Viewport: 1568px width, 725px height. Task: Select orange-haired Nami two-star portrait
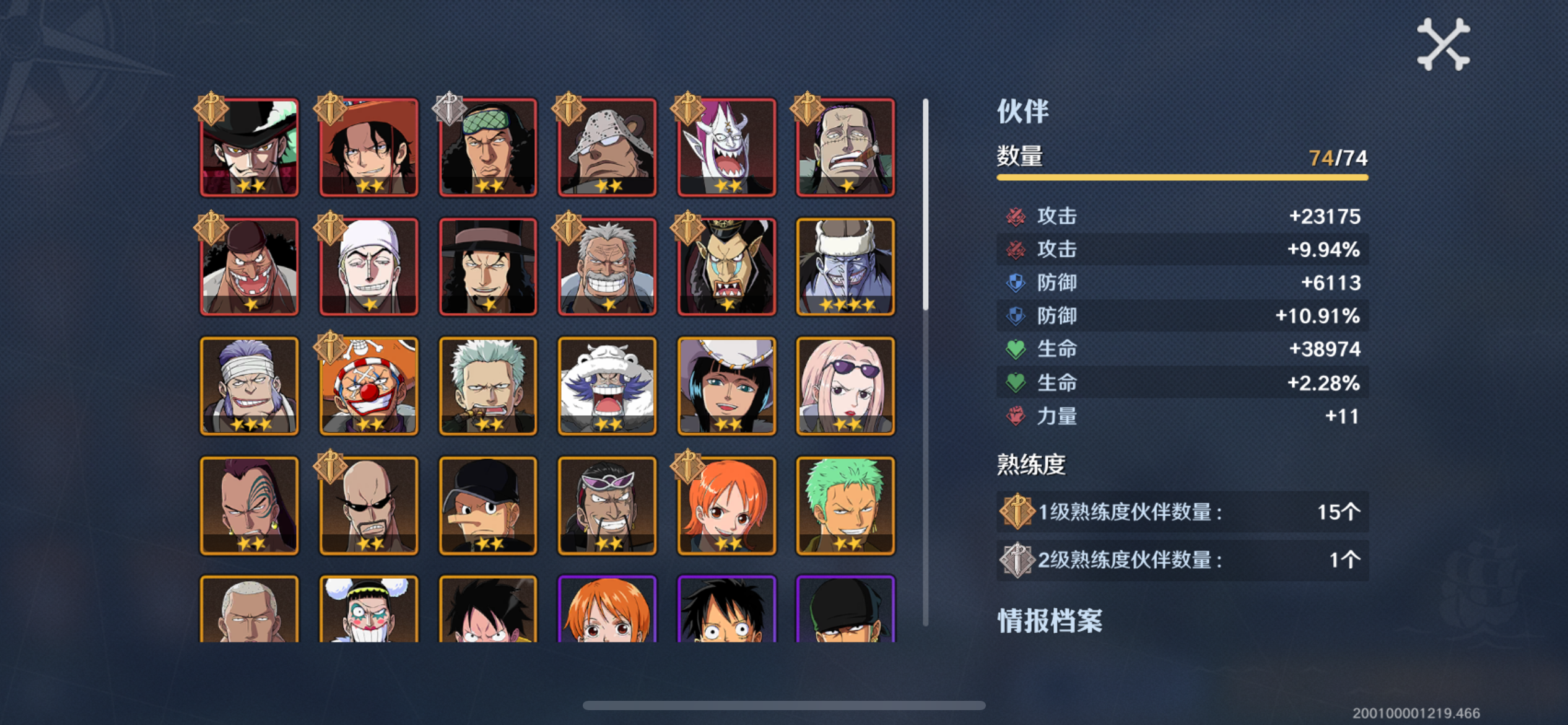(726, 506)
